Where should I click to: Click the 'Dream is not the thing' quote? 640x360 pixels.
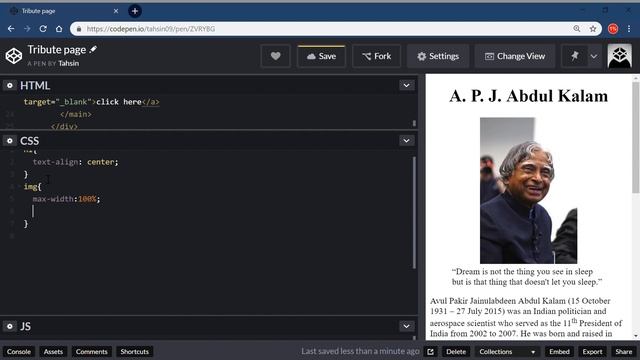527,277
